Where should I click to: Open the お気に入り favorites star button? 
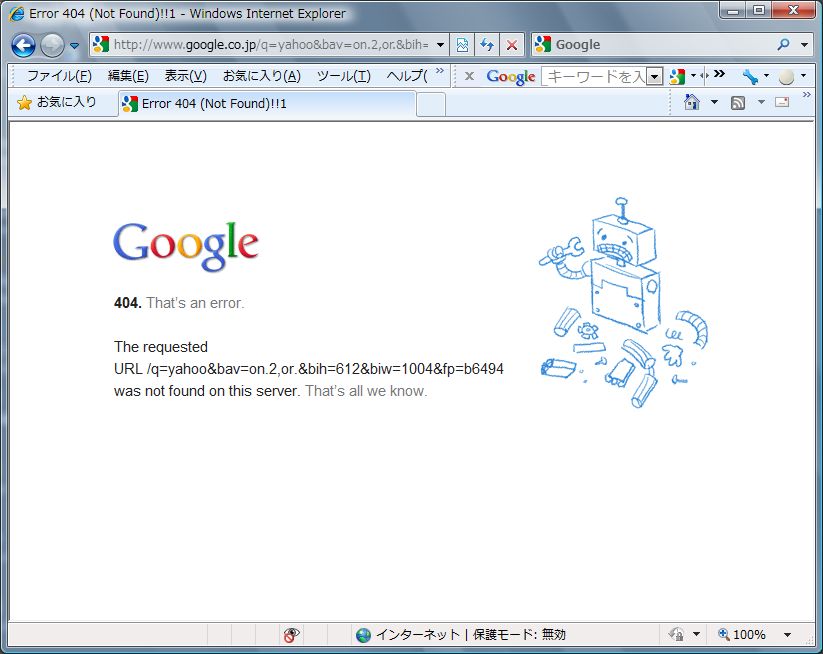(x=57, y=102)
